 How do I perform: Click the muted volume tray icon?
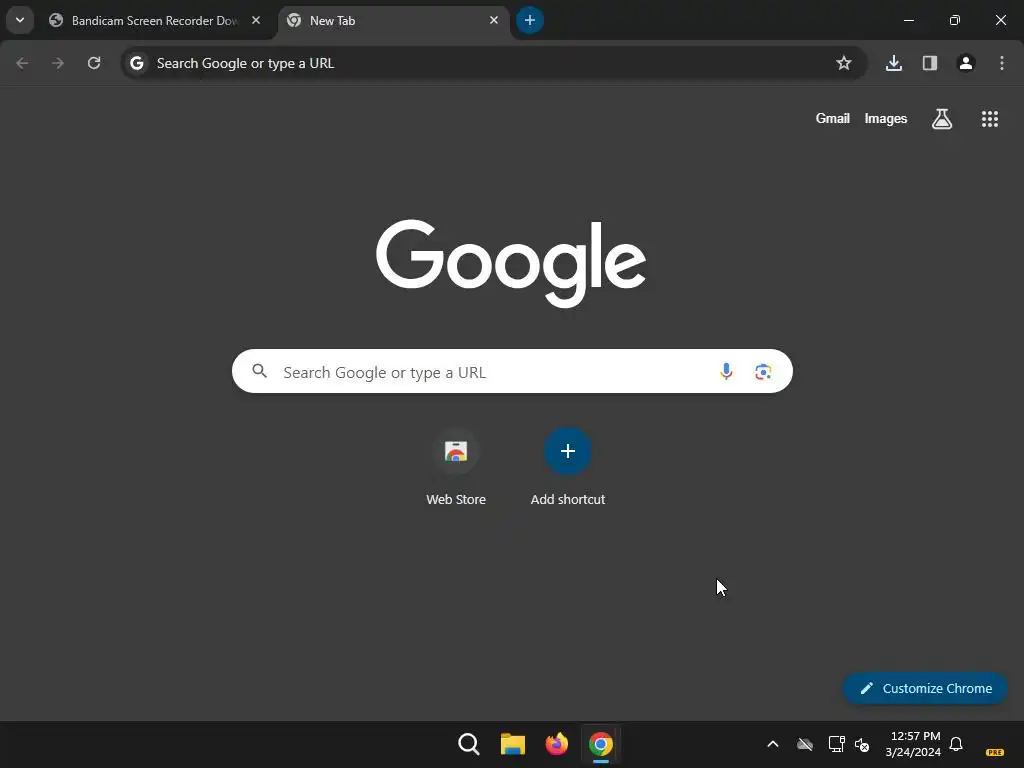pos(862,744)
